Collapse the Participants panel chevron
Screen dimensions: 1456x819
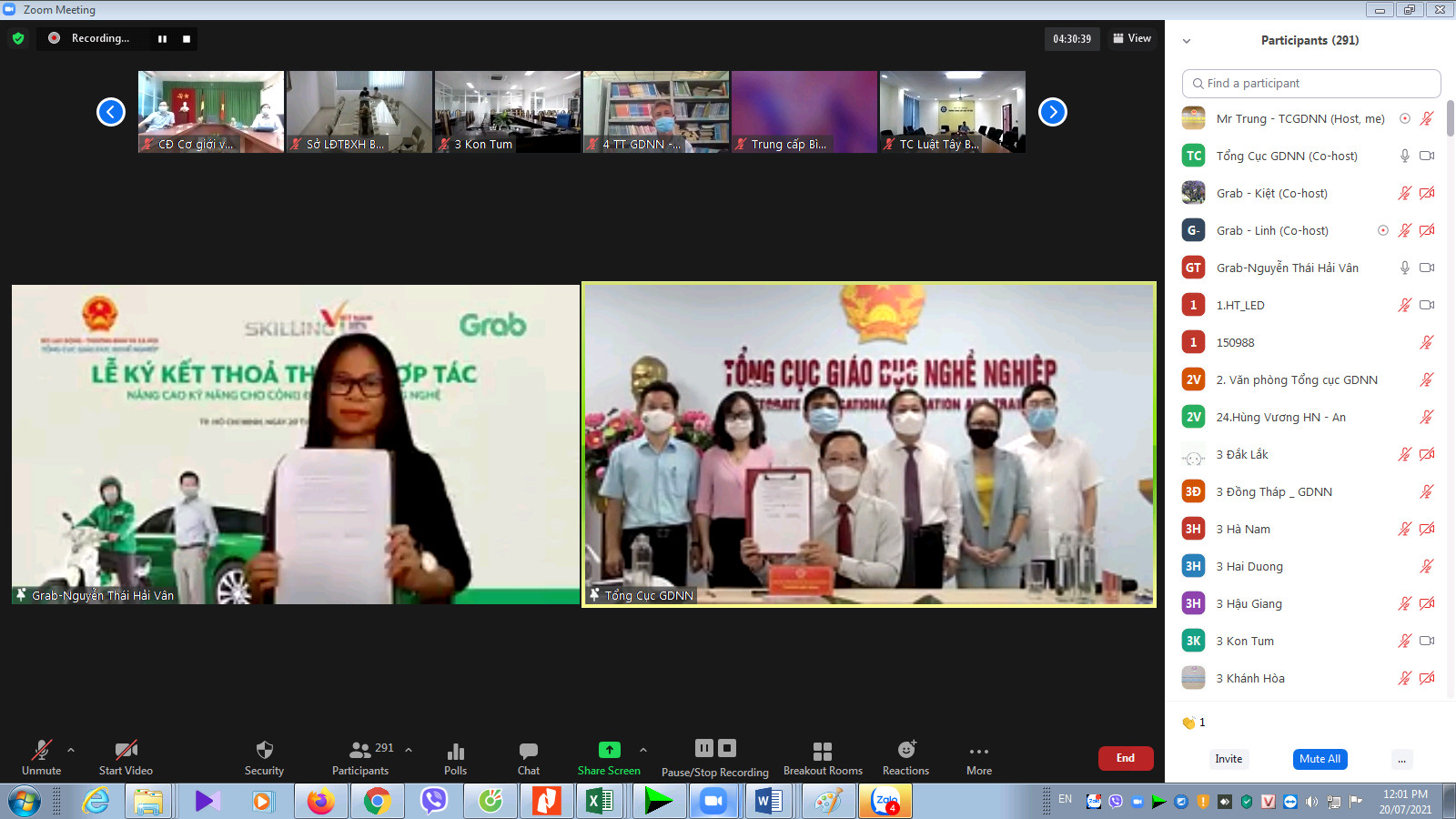[1187, 41]
